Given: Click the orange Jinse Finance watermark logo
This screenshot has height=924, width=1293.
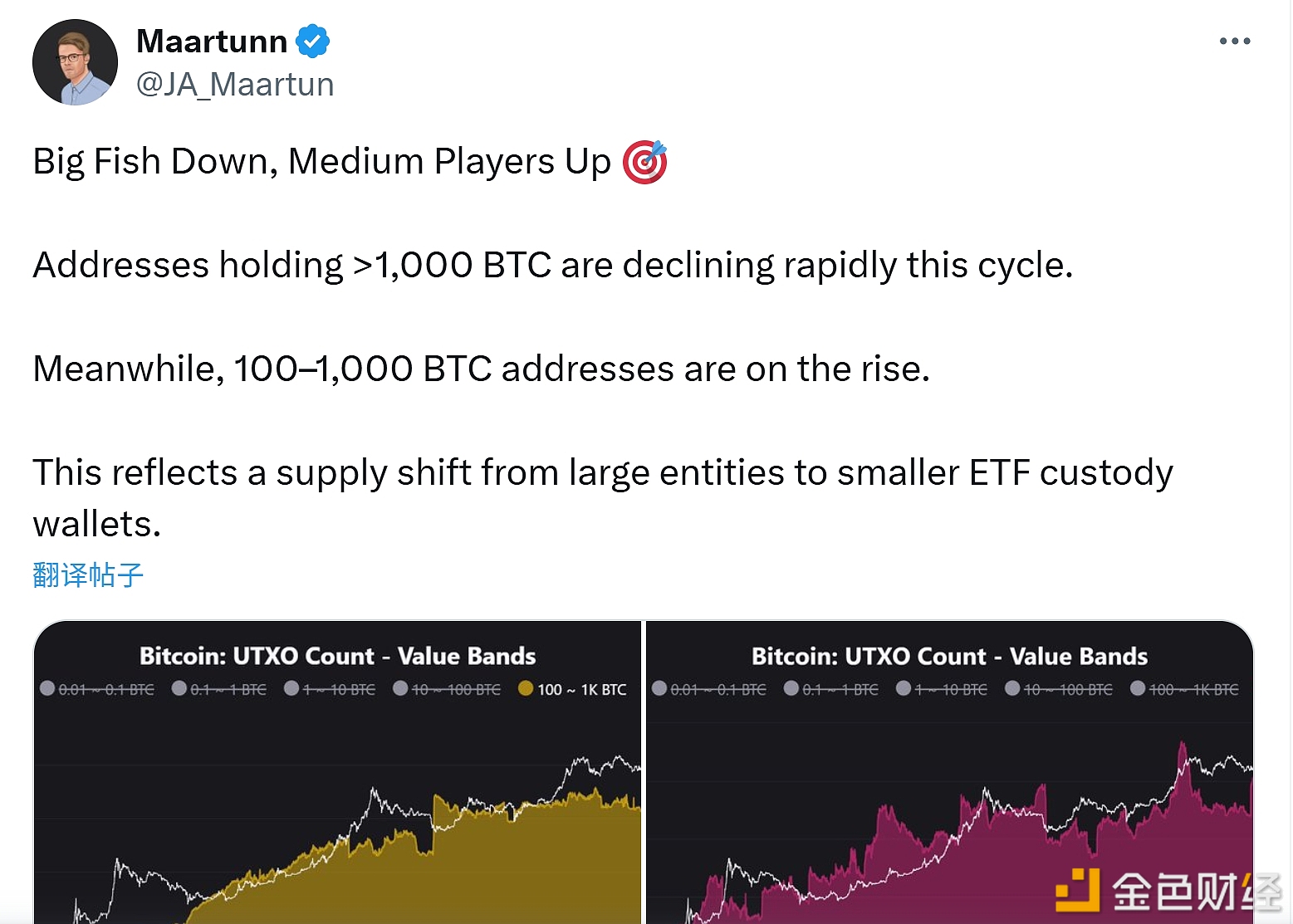Looking at the screenshot, I should [x=1077, y=890].
